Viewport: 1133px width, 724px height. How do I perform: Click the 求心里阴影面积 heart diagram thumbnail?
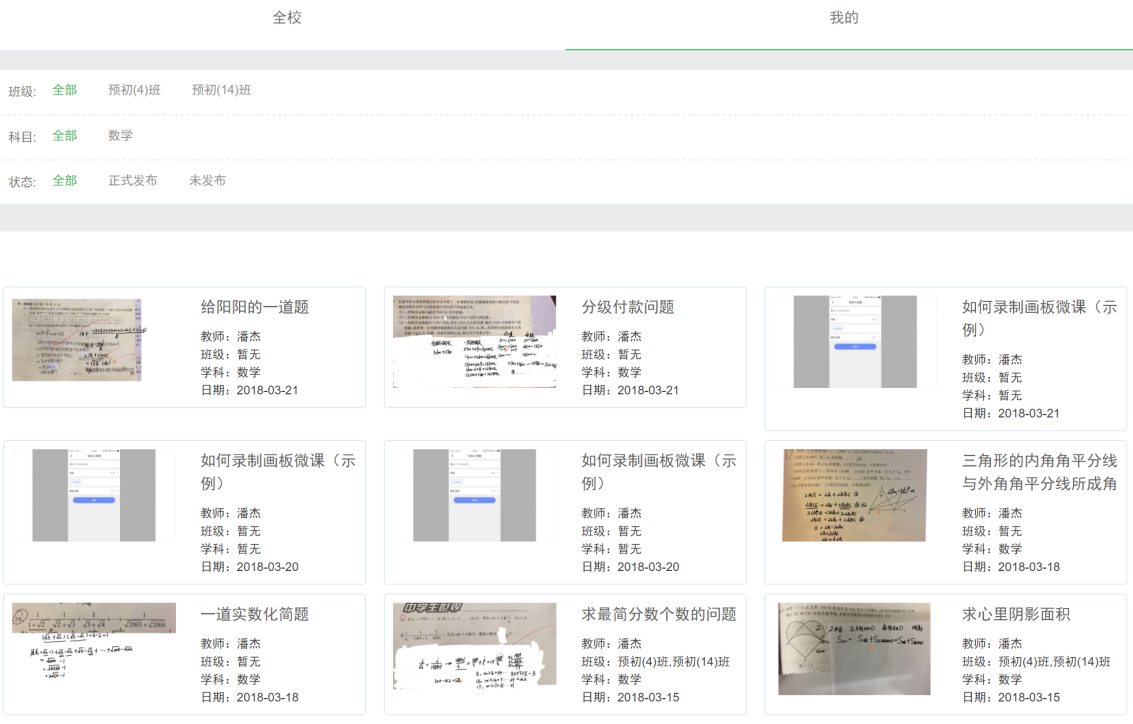855,648
